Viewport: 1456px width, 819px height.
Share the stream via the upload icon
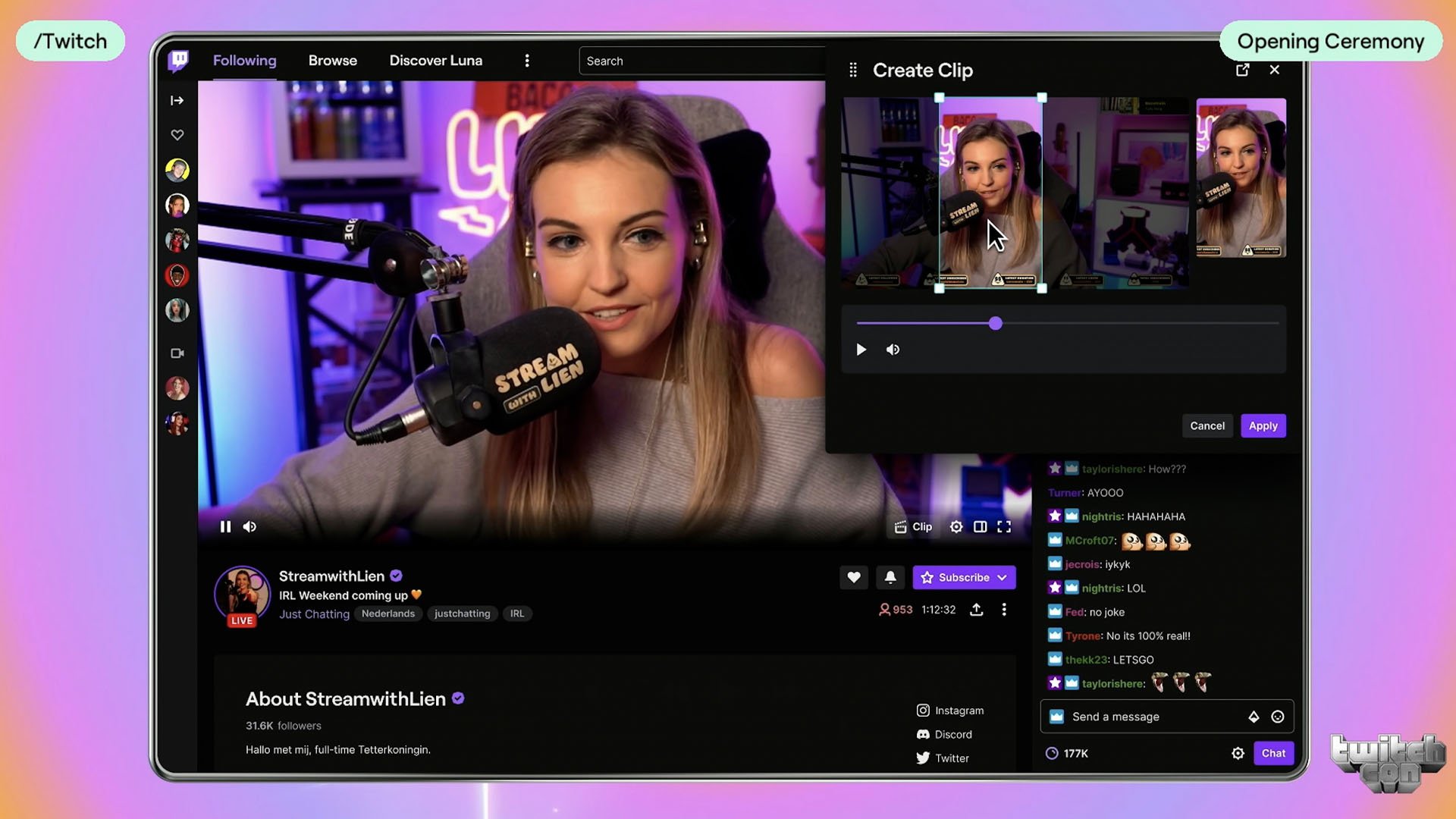tap(977, 610)
